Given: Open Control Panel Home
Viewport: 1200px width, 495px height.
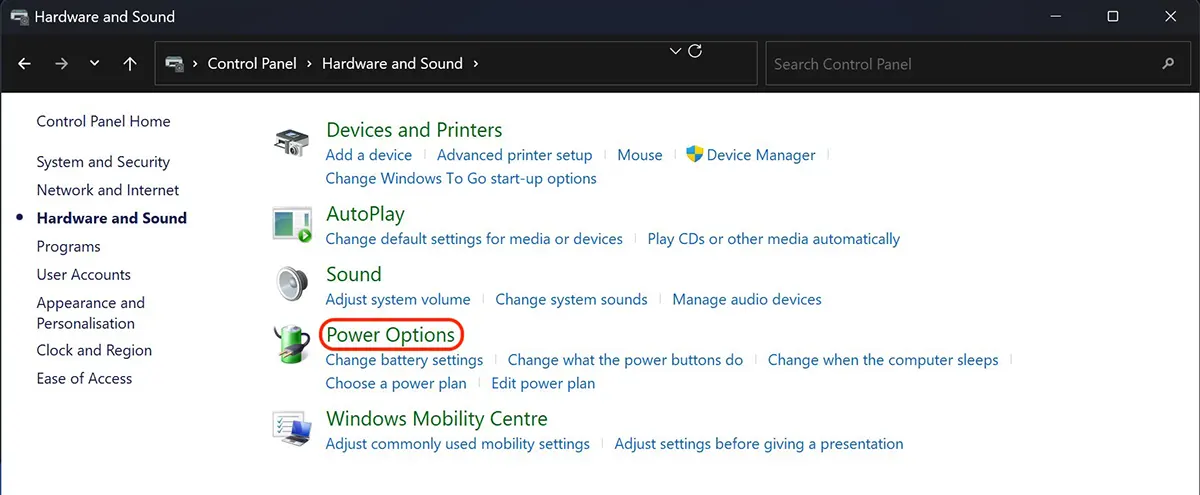Looking at the screenshot, I should [x=103, y=121].
